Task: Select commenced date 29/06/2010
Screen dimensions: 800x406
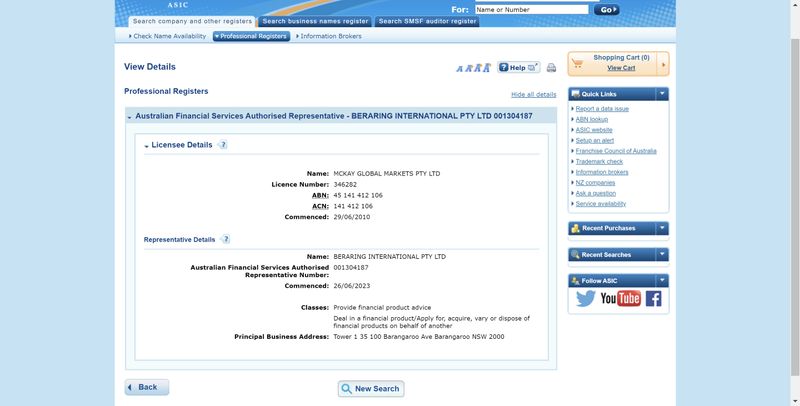Action: pos(352,217)
